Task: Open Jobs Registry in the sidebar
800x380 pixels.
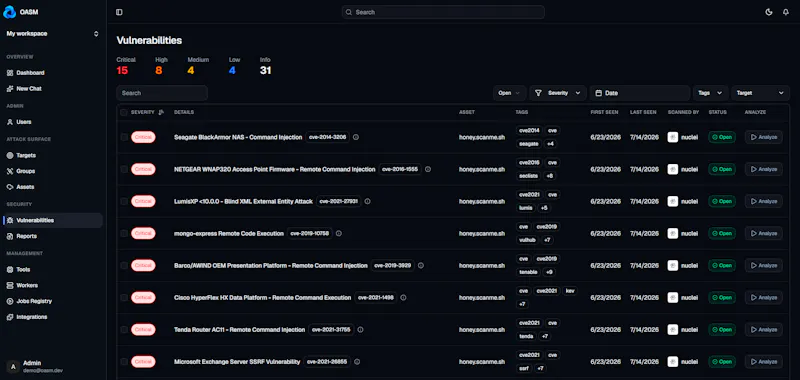Action: (x=53, y=301)
